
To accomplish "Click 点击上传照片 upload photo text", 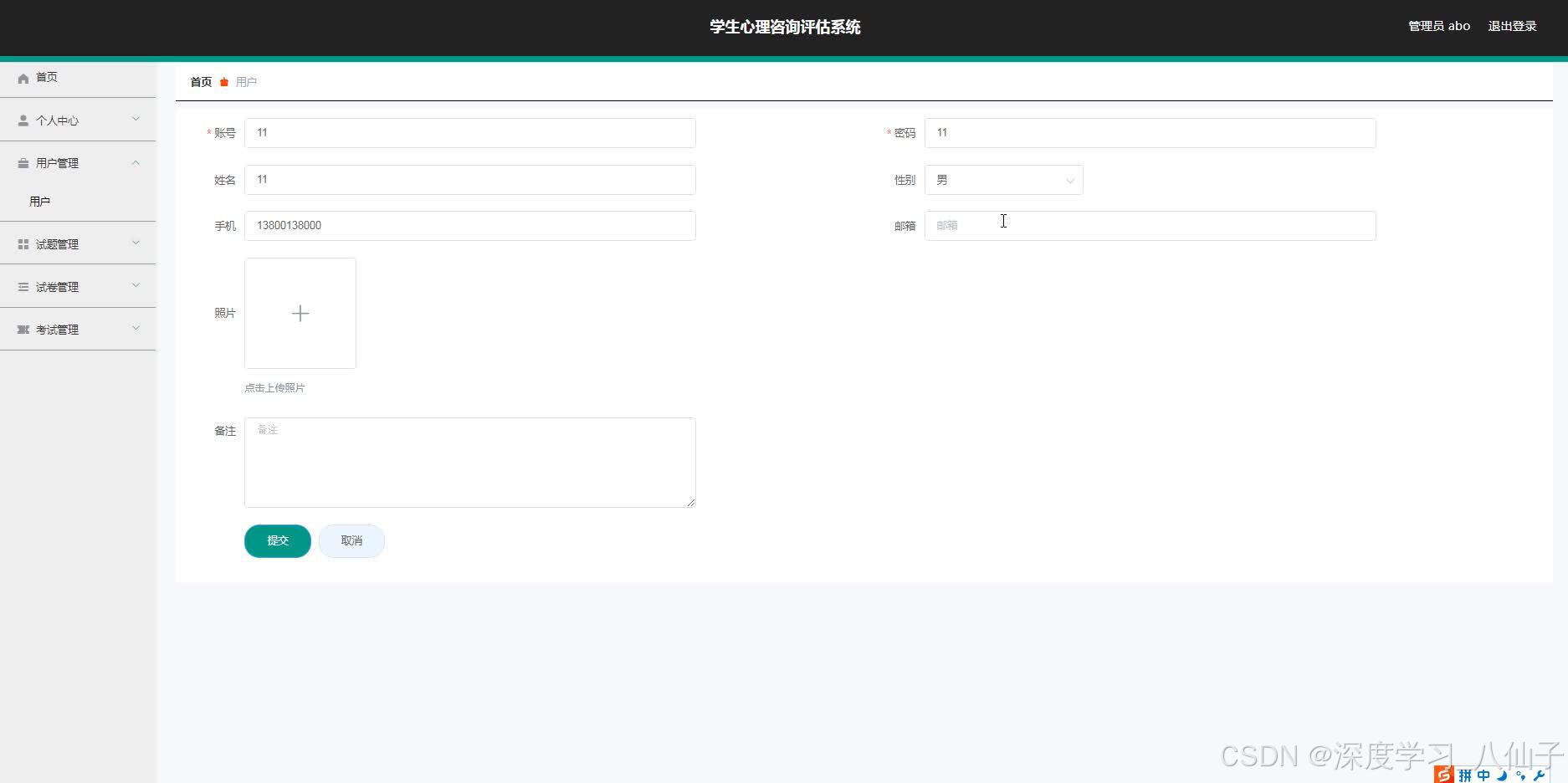I will pyautogui.click(x=274, y=387).
